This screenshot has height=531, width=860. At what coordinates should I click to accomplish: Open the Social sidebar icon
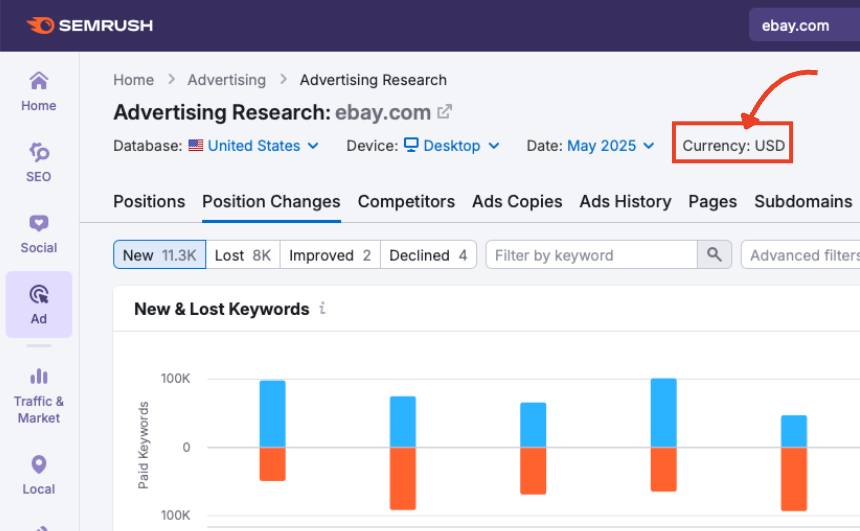pos(39,232)
